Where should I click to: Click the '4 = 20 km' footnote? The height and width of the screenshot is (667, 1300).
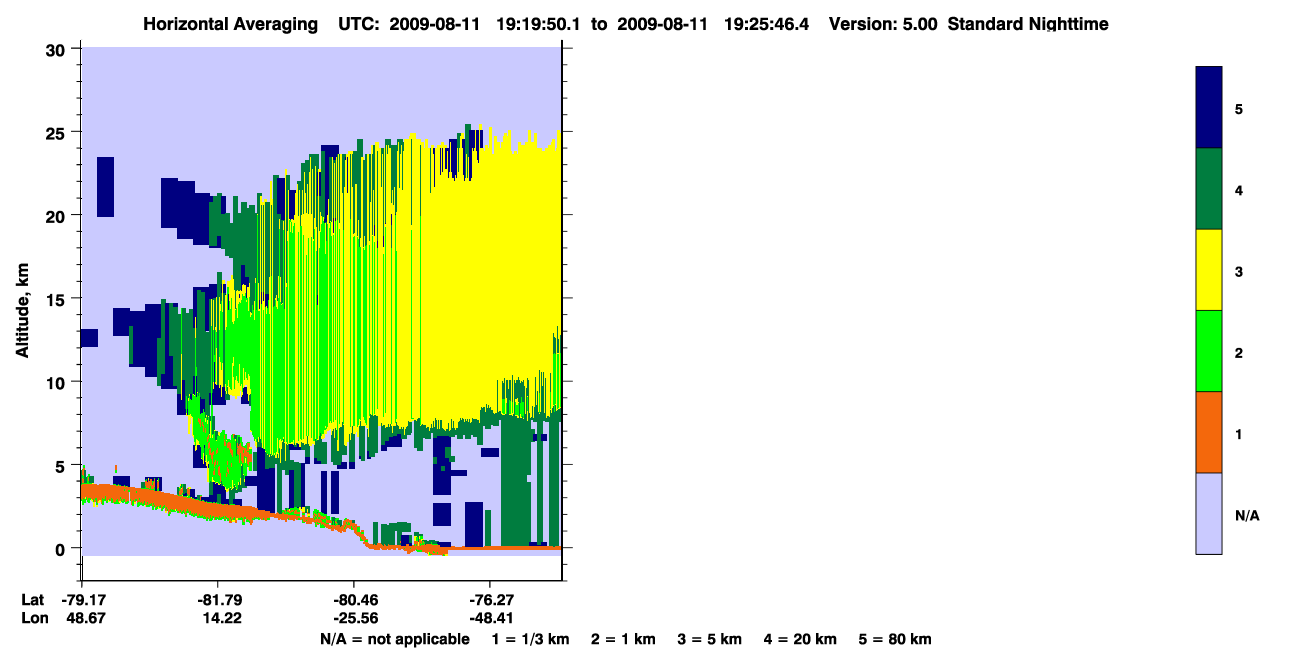[801, 639]
